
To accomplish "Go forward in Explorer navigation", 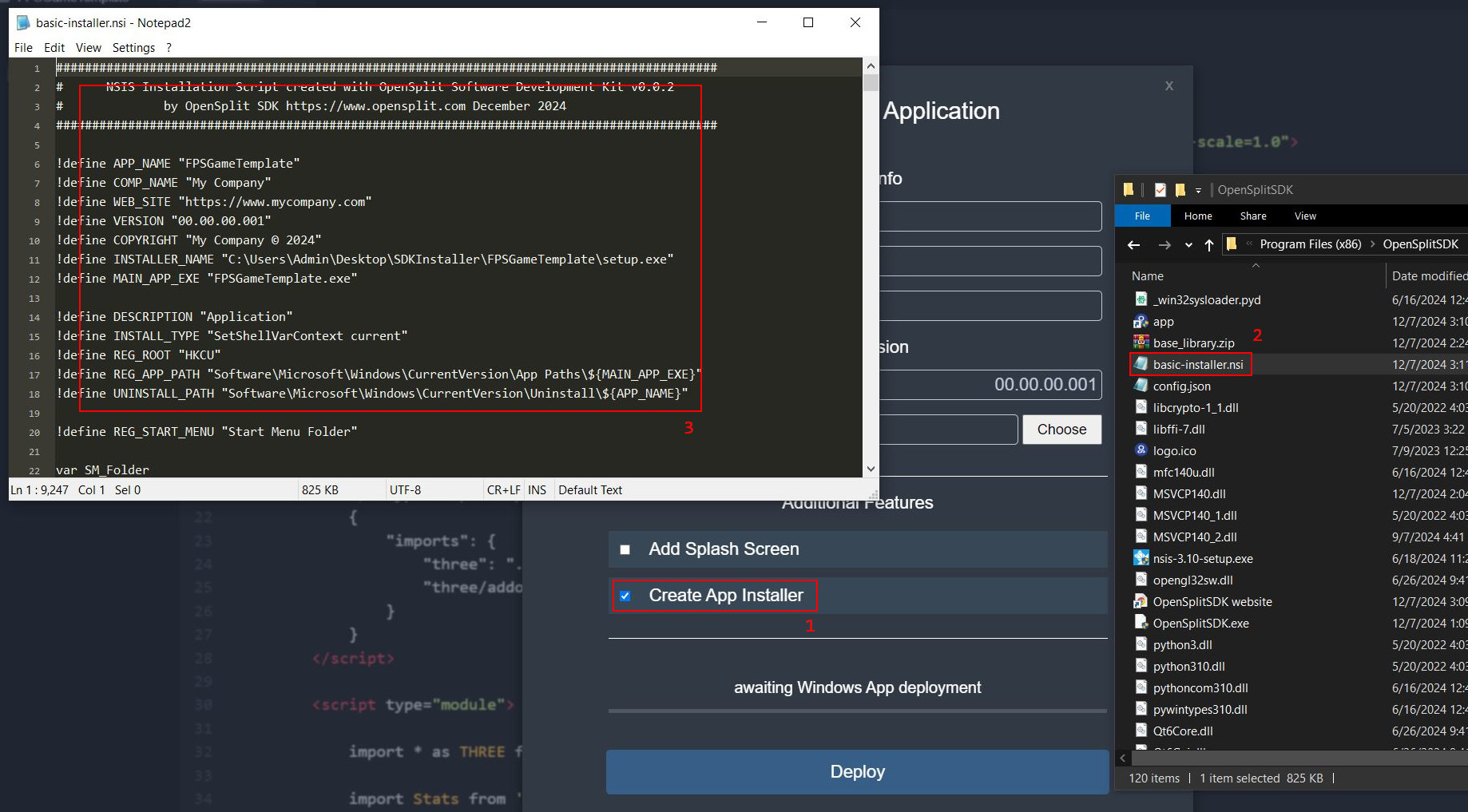I will pyautogui.click(x=1164, y=245).
